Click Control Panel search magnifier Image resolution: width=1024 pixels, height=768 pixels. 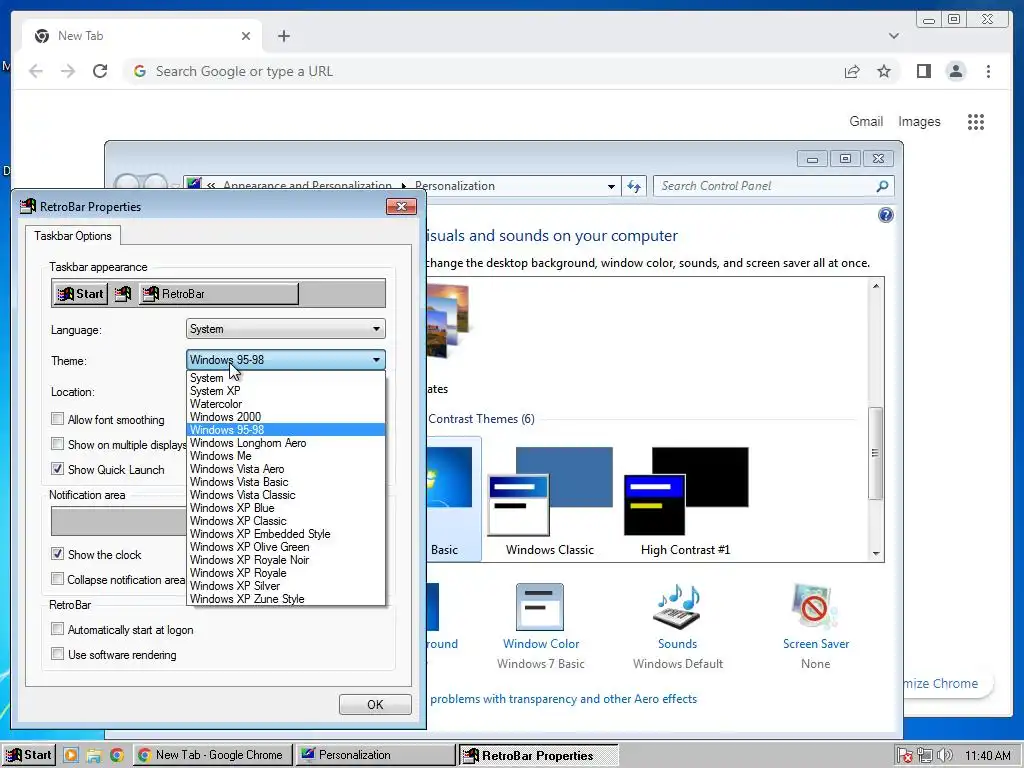tap(882, 186)
